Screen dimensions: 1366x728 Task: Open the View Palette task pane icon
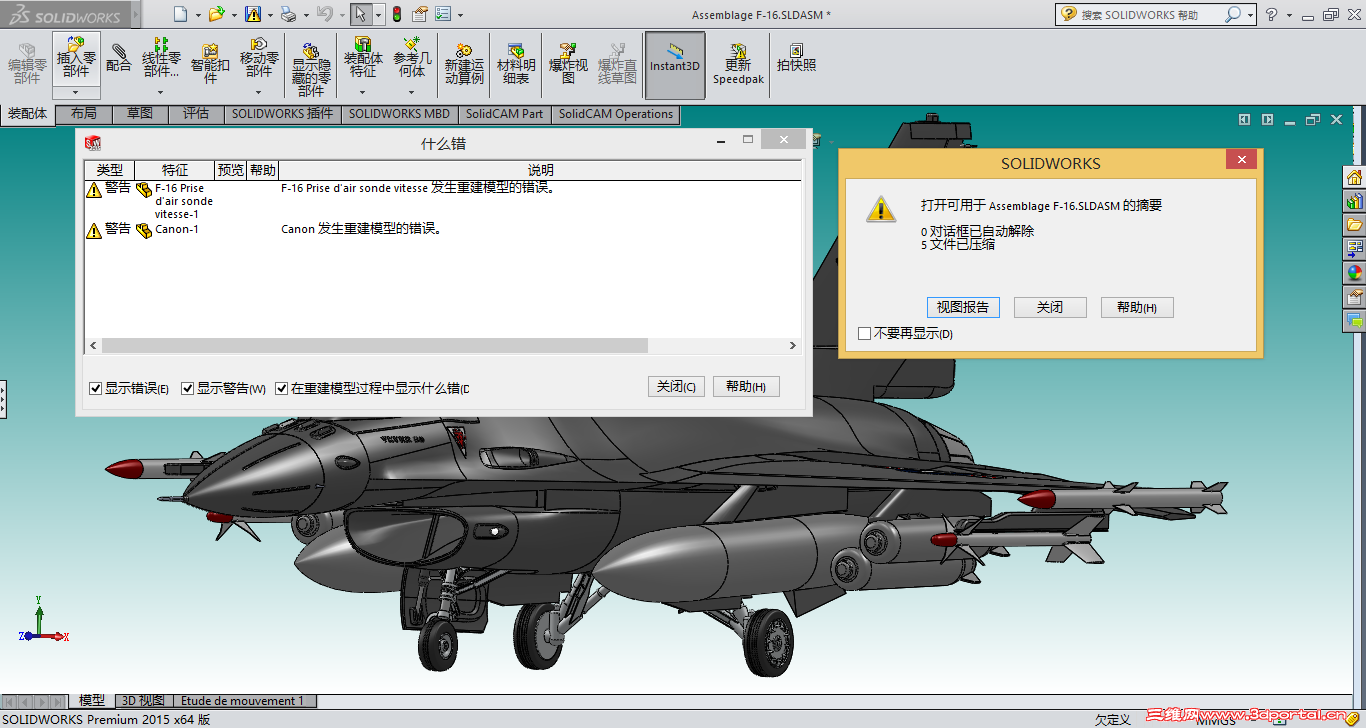click(x=1354, y=248)
